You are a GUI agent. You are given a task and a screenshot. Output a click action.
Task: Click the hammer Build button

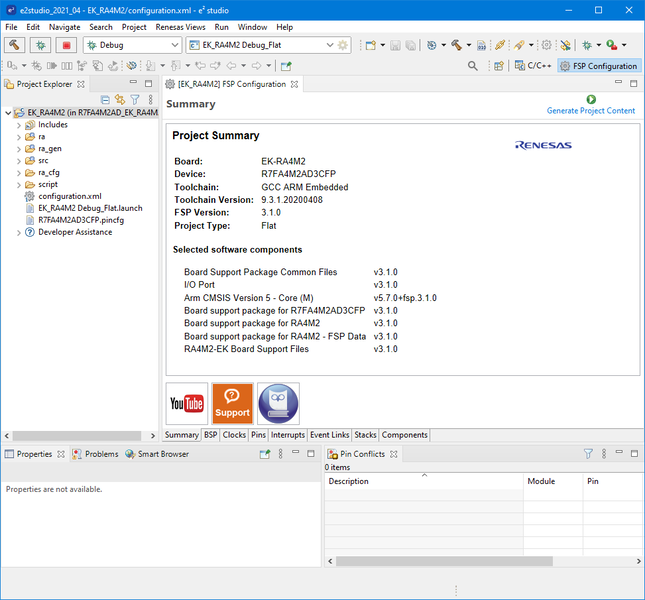[x=15, y=45]
